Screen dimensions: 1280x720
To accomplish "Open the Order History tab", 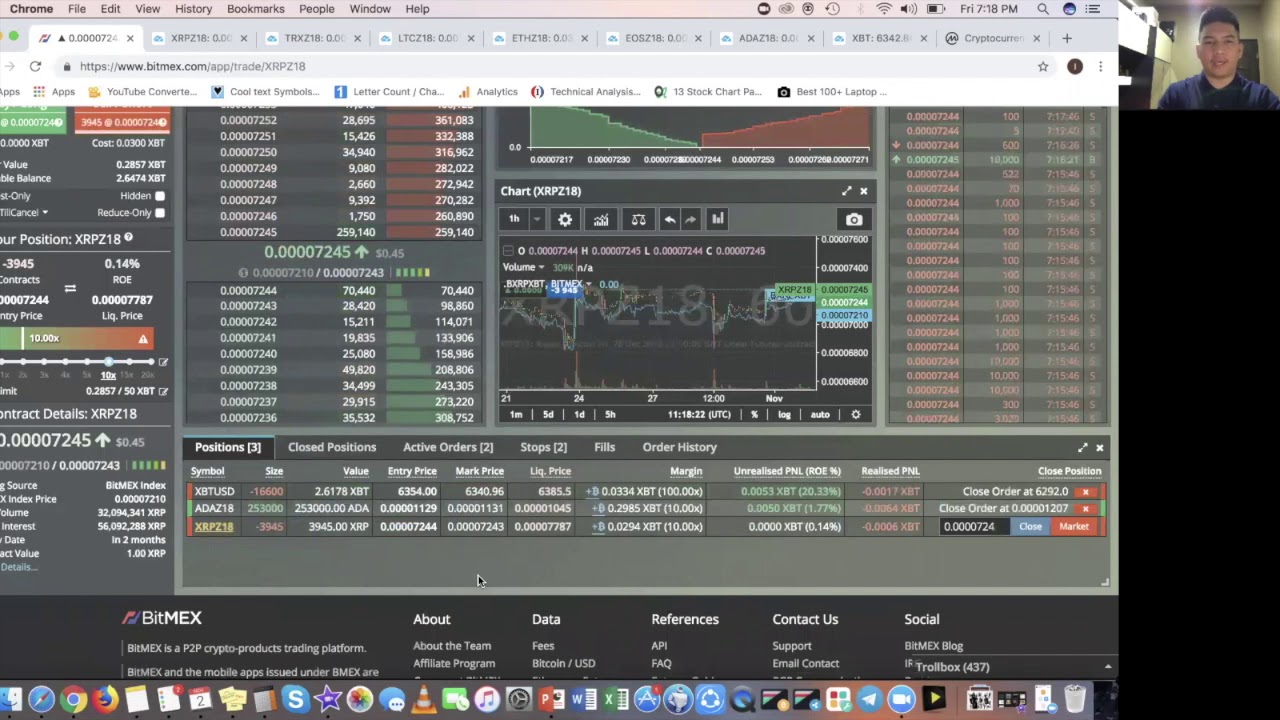I will tap(680, 448).
